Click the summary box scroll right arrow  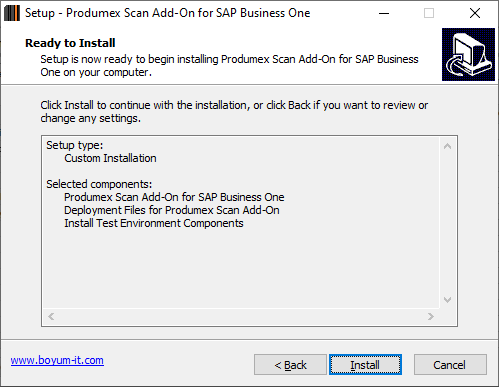(431, 316)
